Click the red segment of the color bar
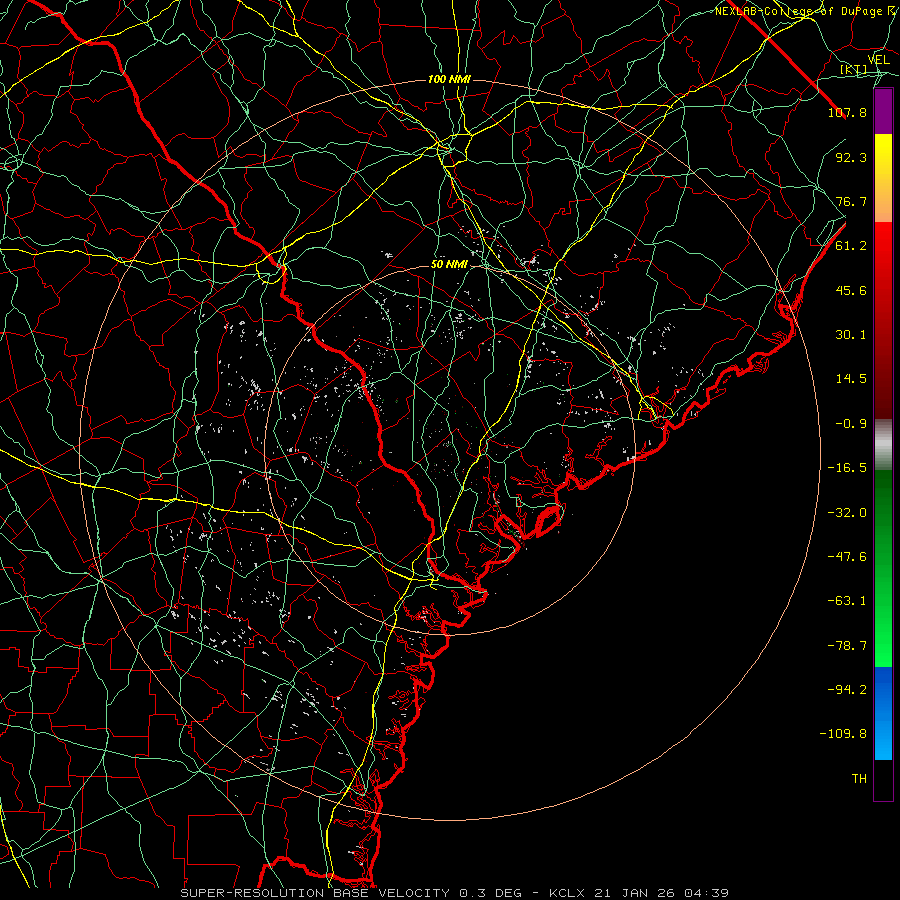The height and width of the screenshot is (900, 900). pos(883,320)
